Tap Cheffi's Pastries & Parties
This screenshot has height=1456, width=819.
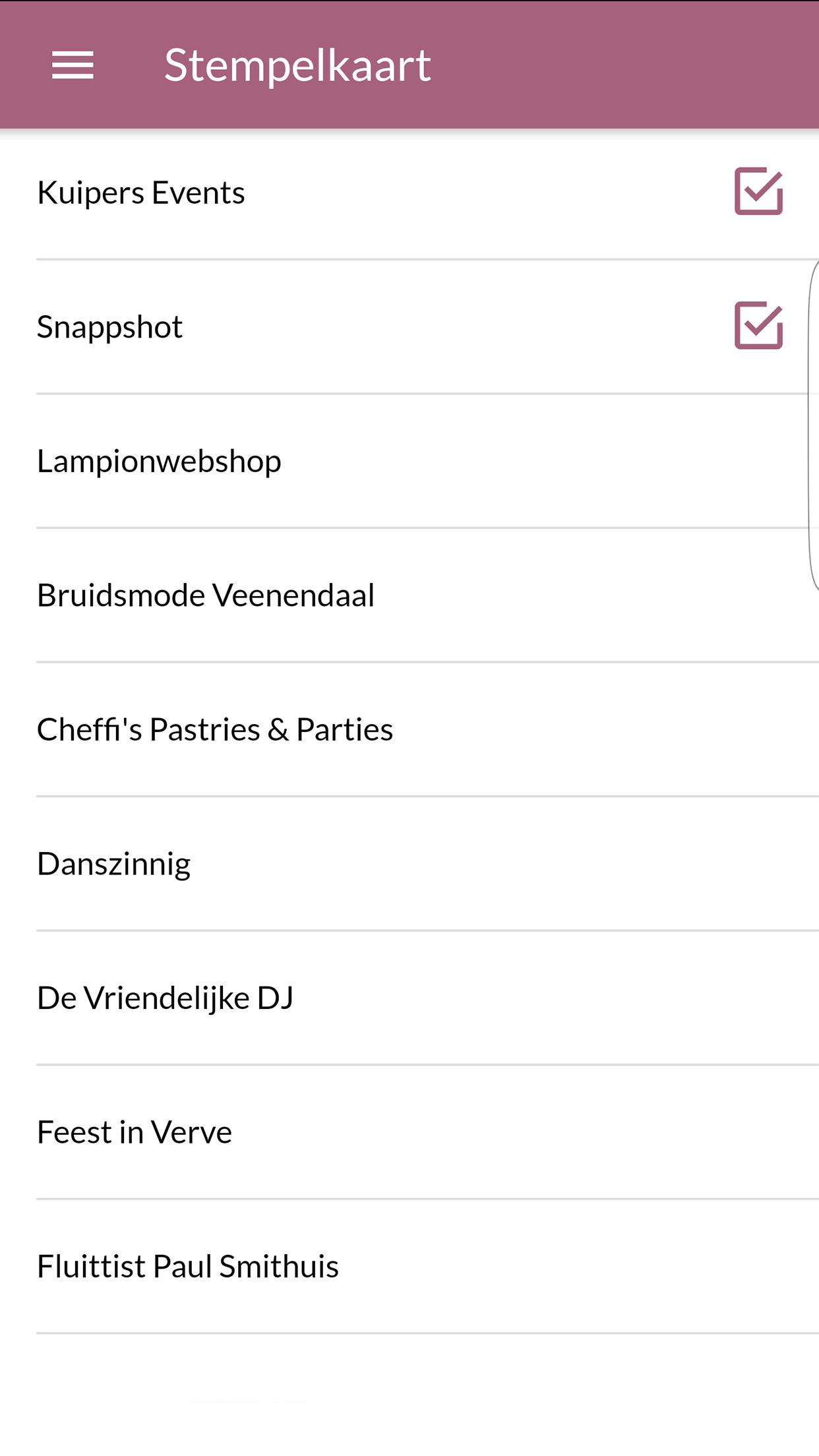(215, 730)
